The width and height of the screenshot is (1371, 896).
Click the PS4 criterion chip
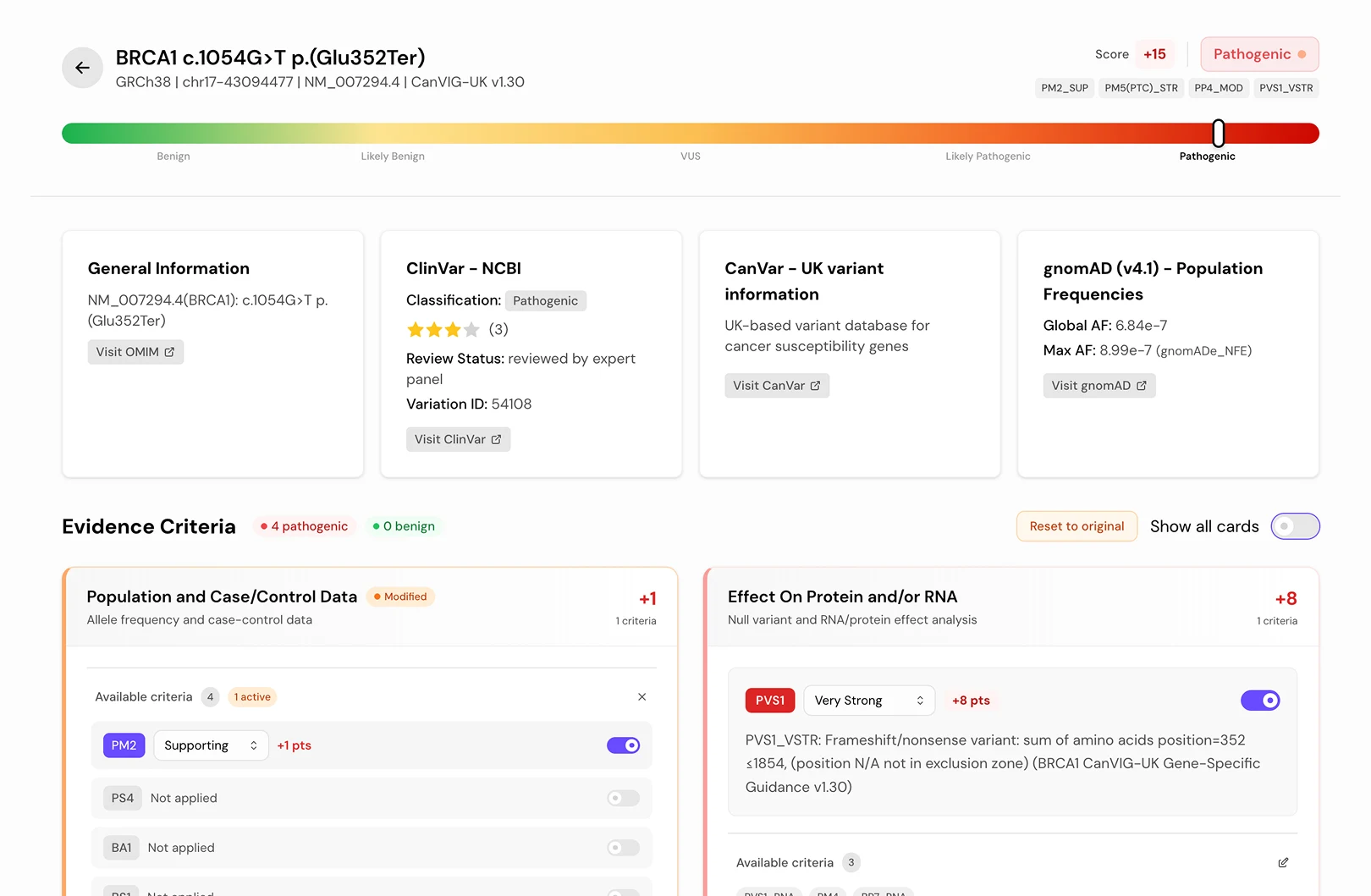tap(123, 798)
